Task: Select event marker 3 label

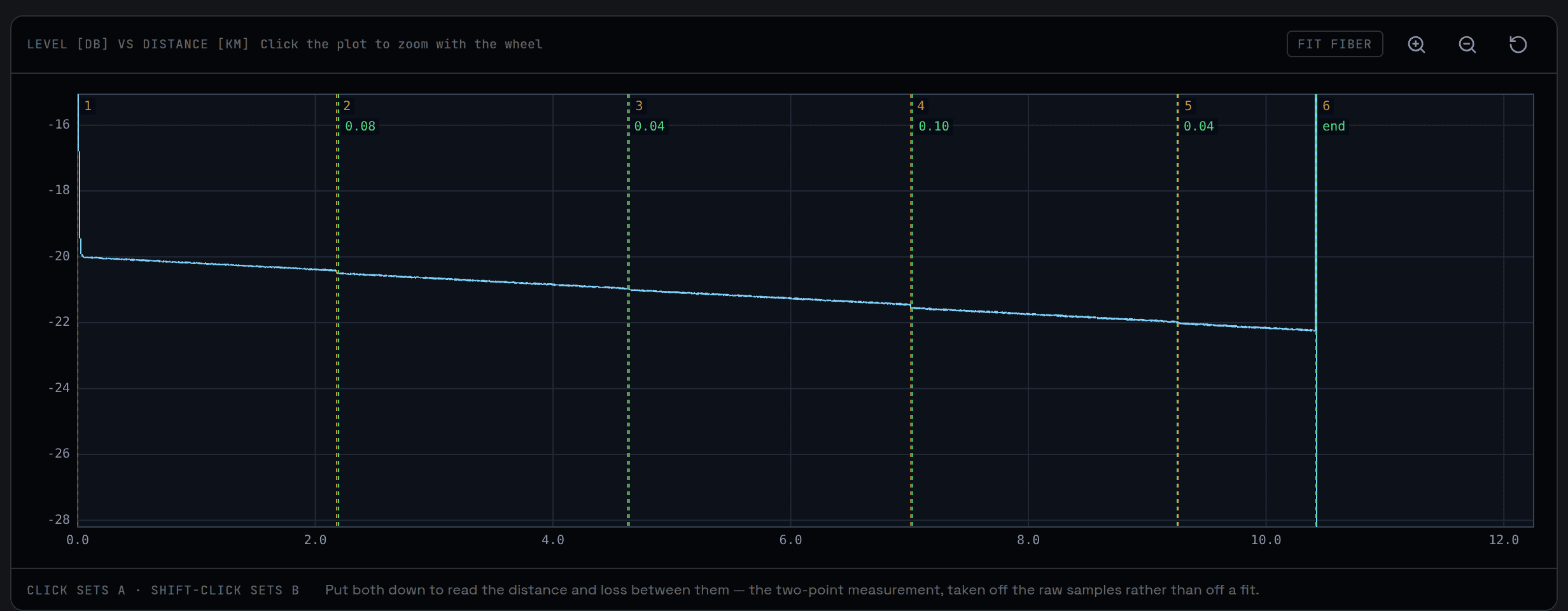Action: [639, 106]
